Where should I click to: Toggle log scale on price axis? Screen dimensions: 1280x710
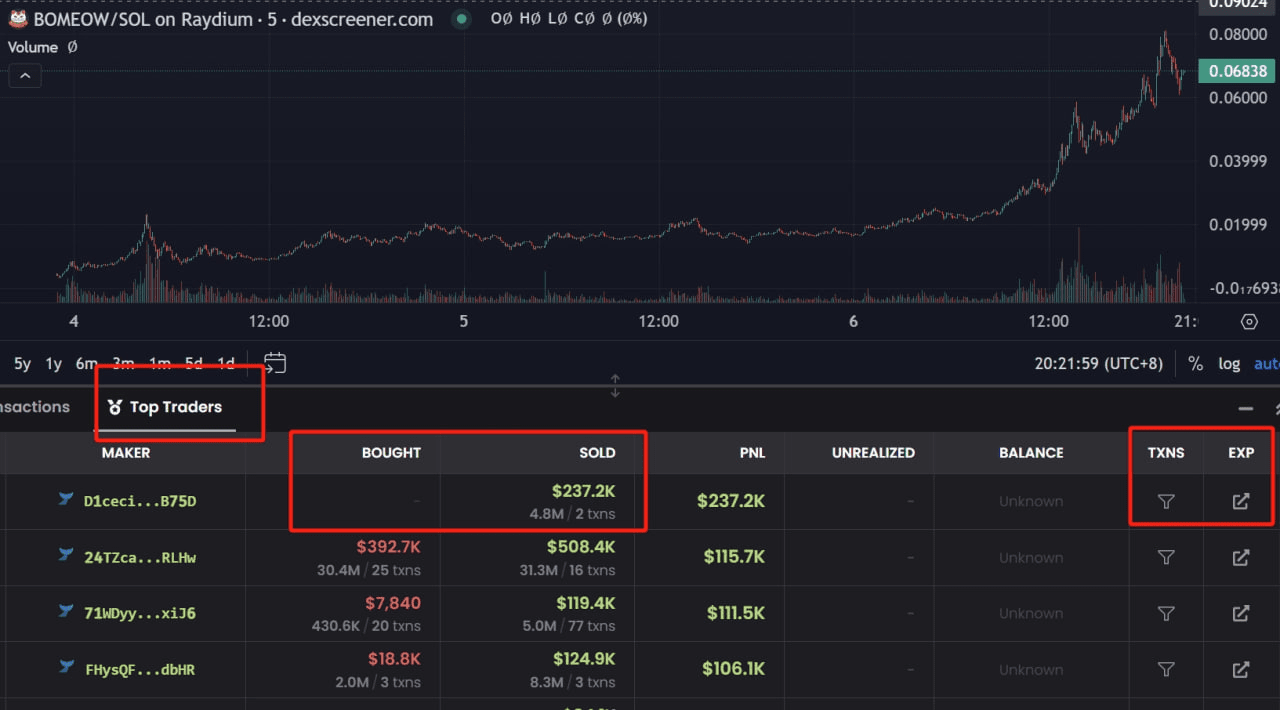[x=1229, y=364]
